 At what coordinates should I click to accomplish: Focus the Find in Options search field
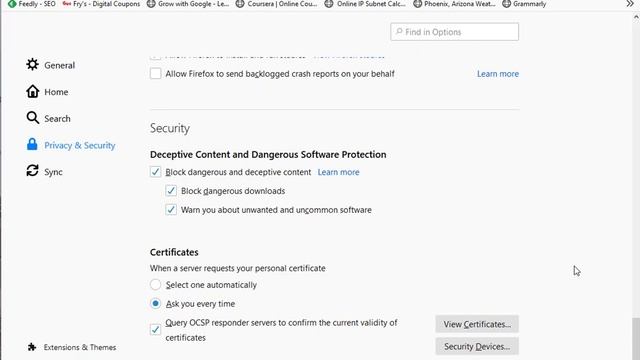454,32
